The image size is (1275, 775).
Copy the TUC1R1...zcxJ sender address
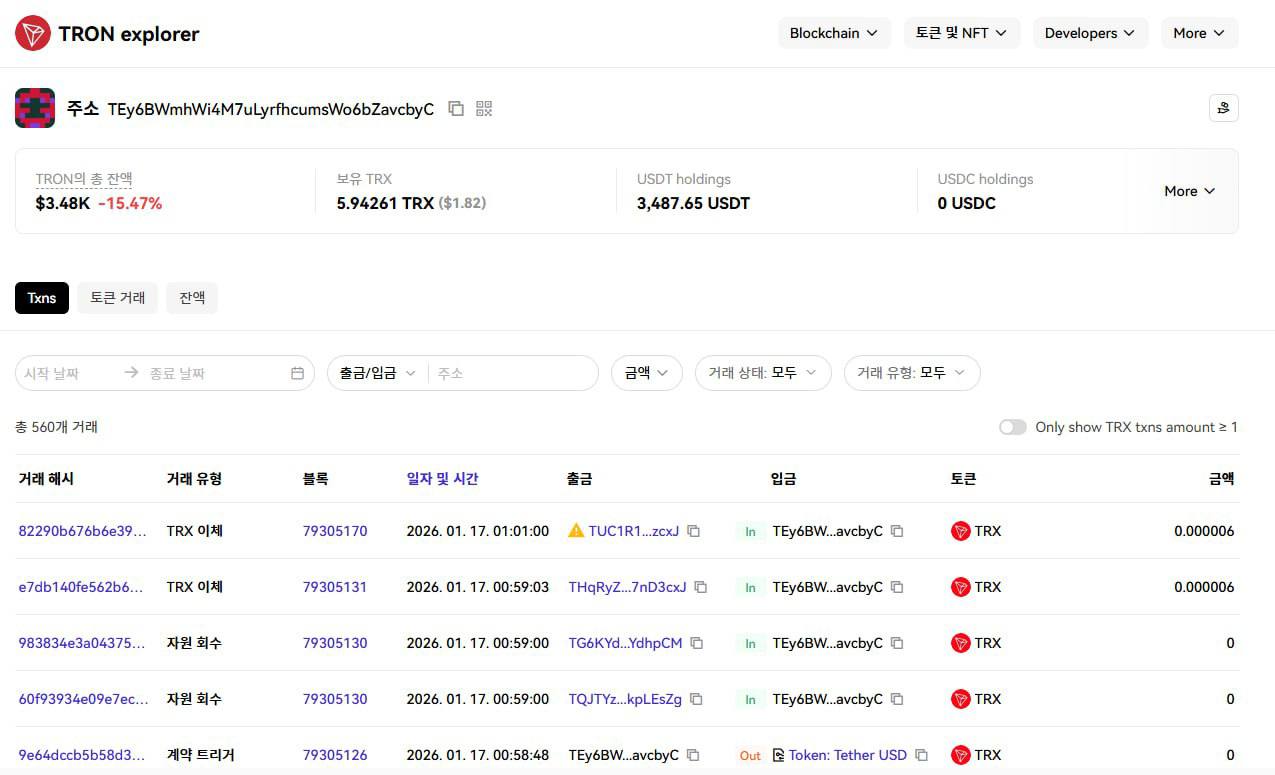pos(694,531)
